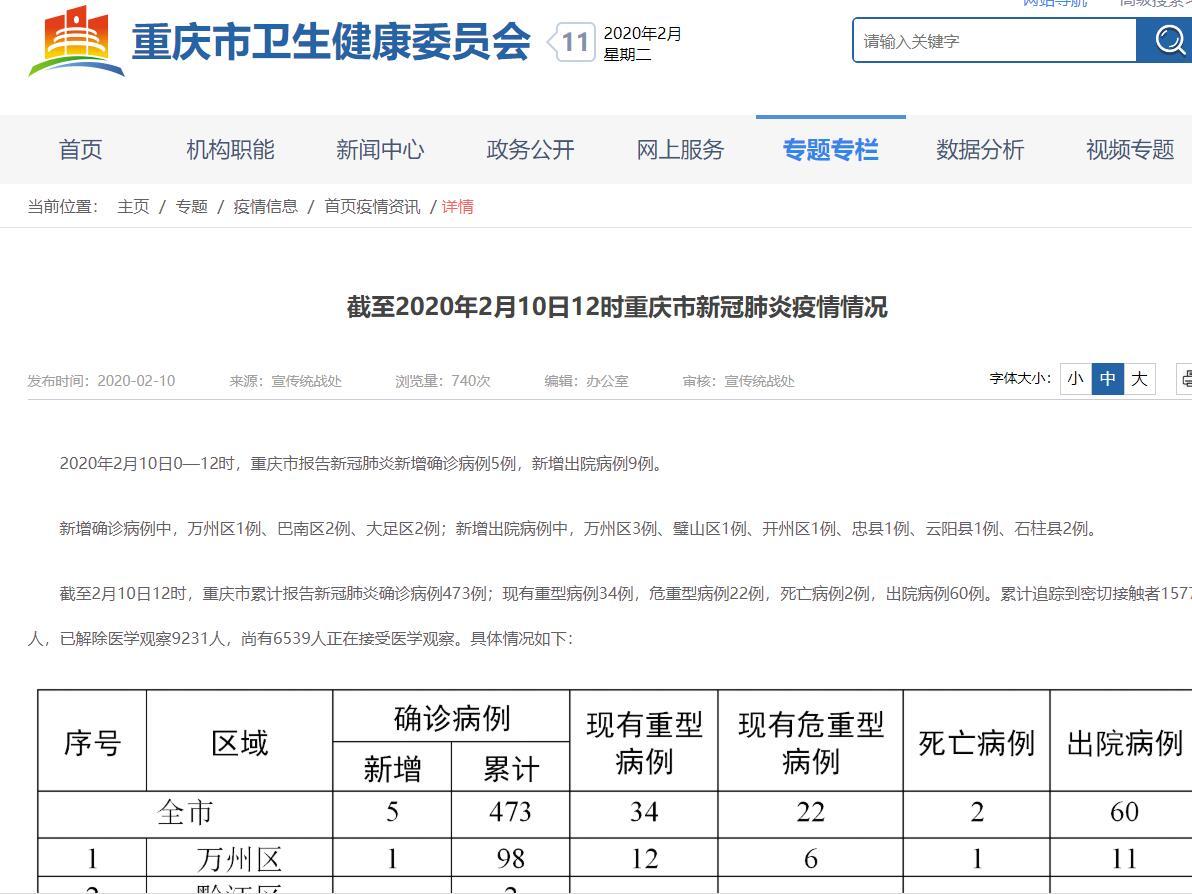Click the 新增 sub-column header
Screen dimensions: 1192x894
pyautogui.click(x=392, y=768)
